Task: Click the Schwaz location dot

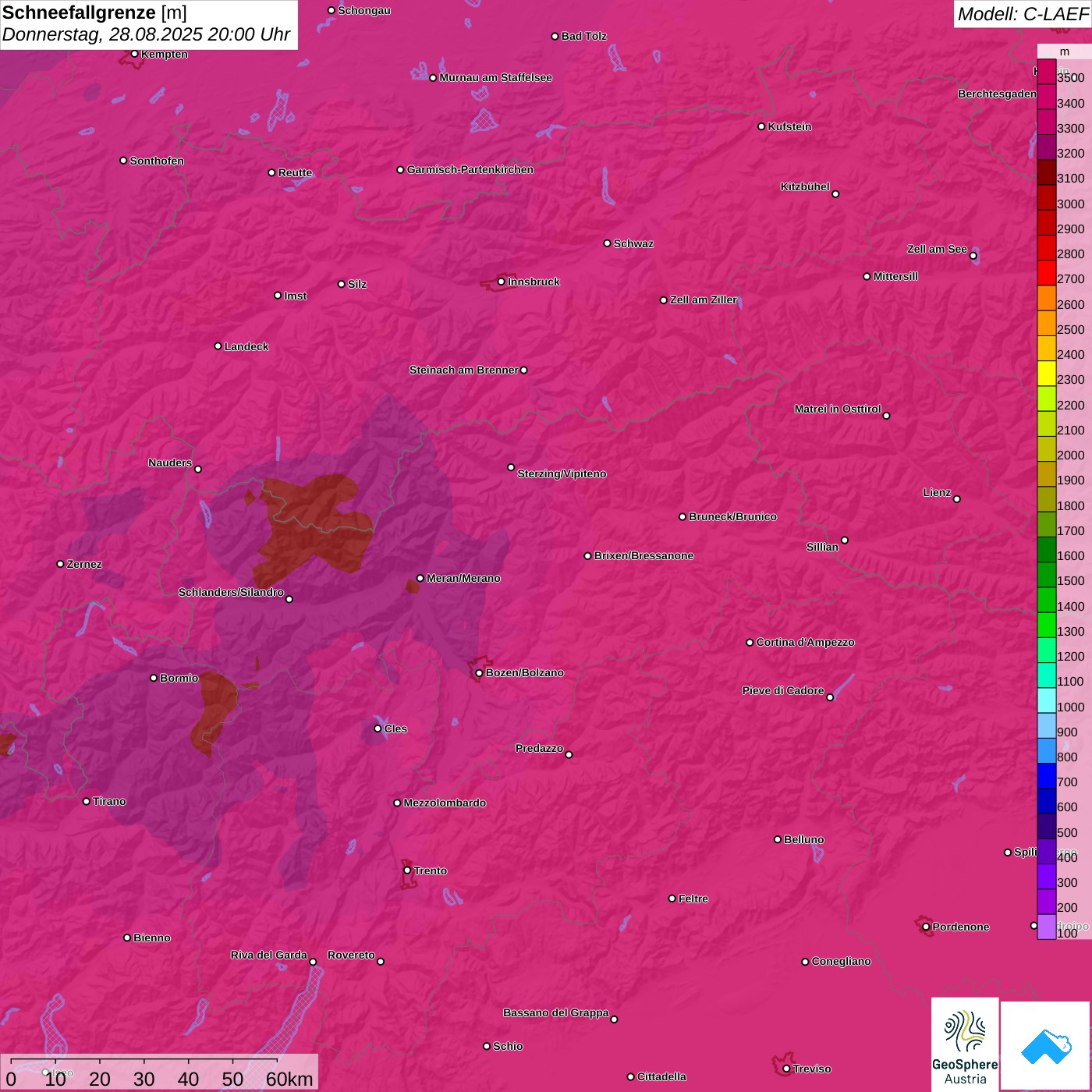Action: pyautogui.click(x=607, y=243)
